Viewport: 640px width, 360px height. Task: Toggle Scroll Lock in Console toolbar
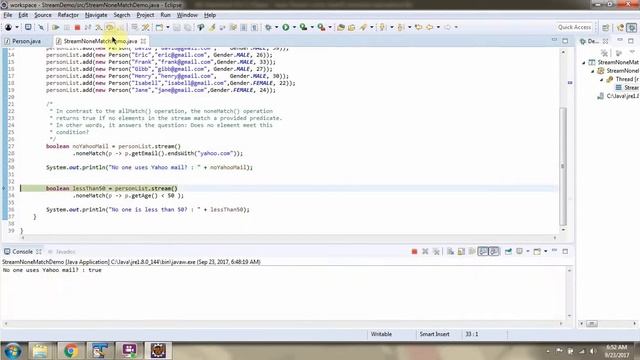coord(461,251)
